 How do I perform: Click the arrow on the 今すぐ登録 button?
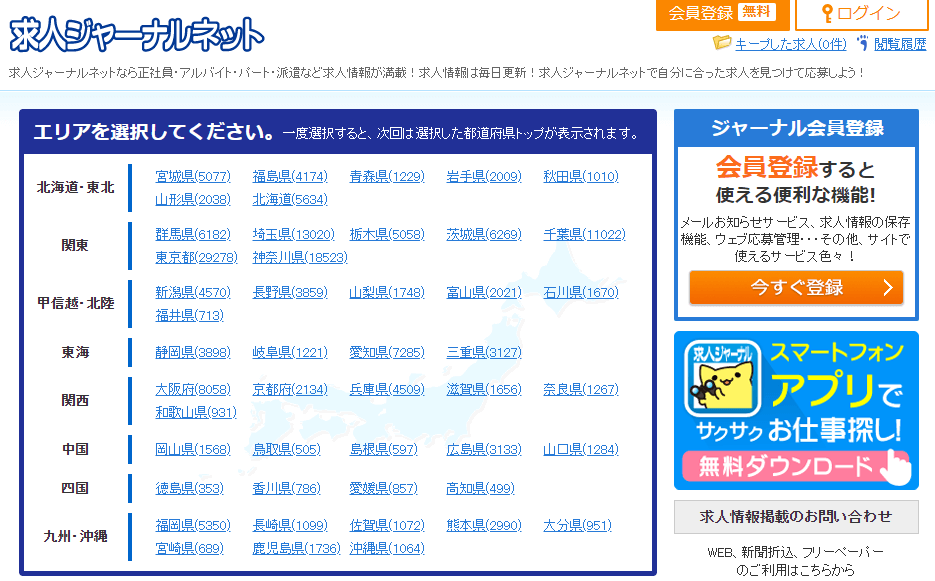pyautogui.click(x=887, y=288)
